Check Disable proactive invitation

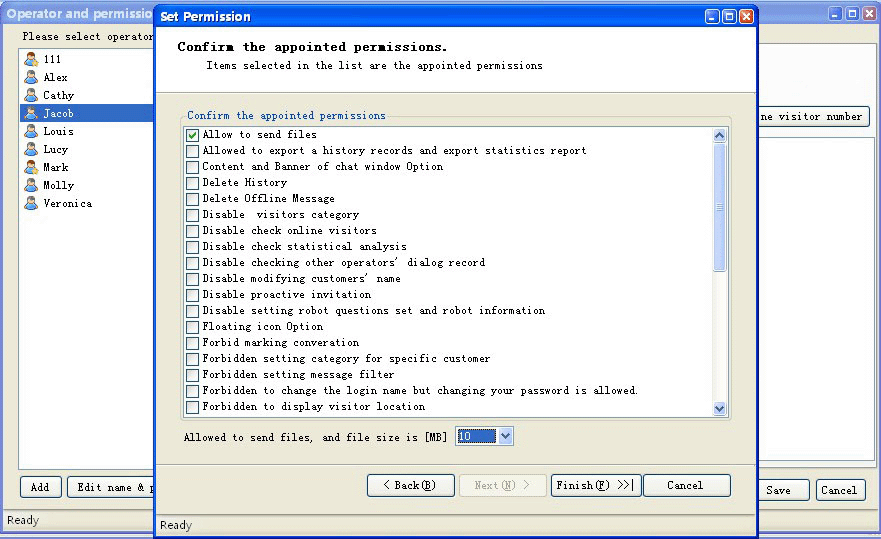click(192, 295)
